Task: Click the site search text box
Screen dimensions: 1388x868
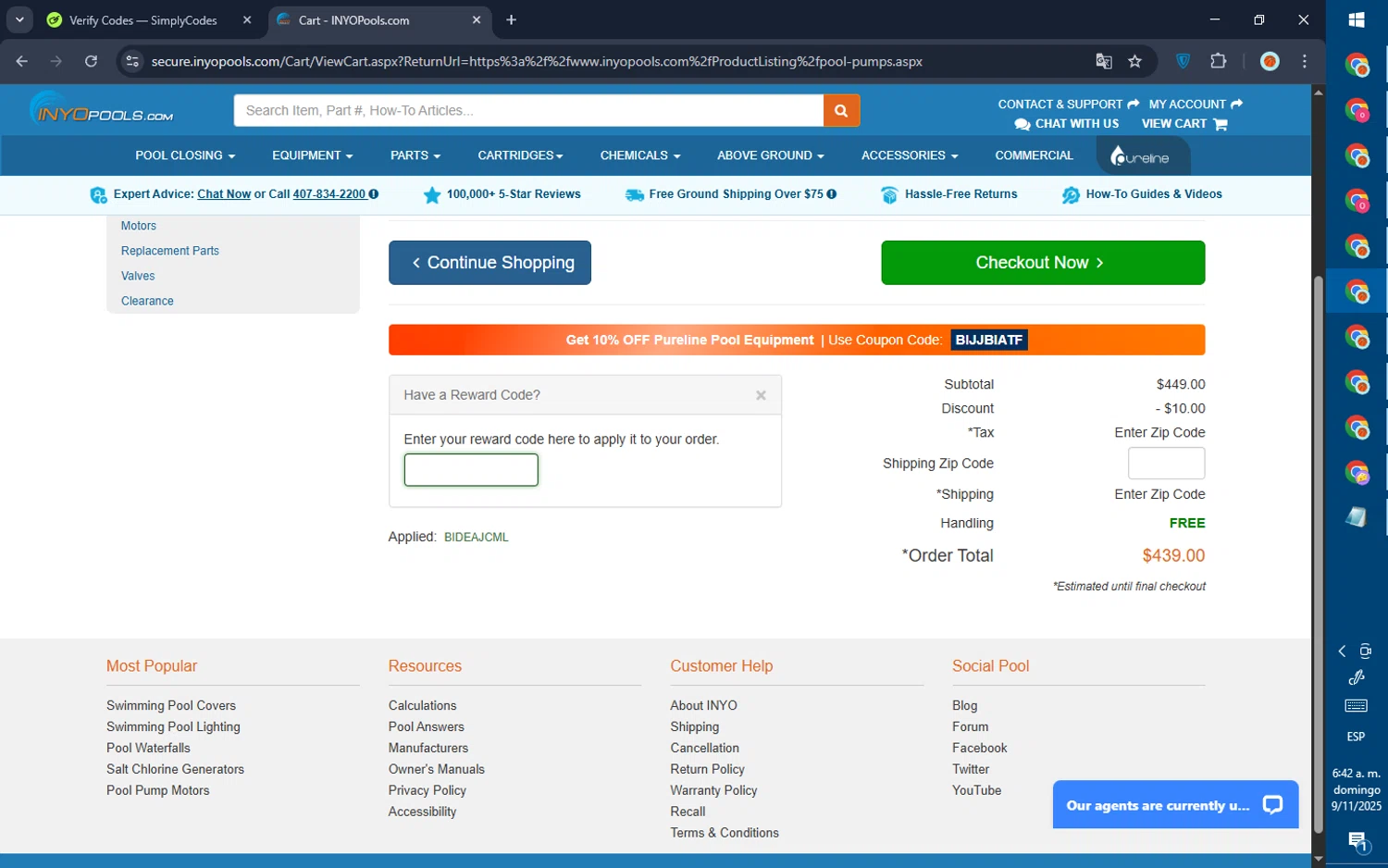Action: (x=528, y=110)
